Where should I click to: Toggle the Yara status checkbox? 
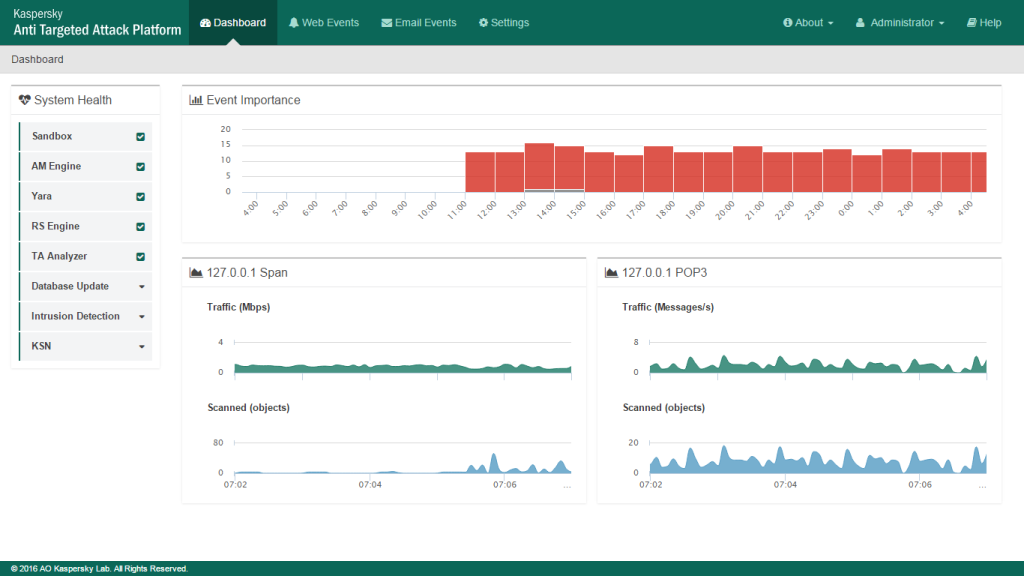tap(140, 197)
